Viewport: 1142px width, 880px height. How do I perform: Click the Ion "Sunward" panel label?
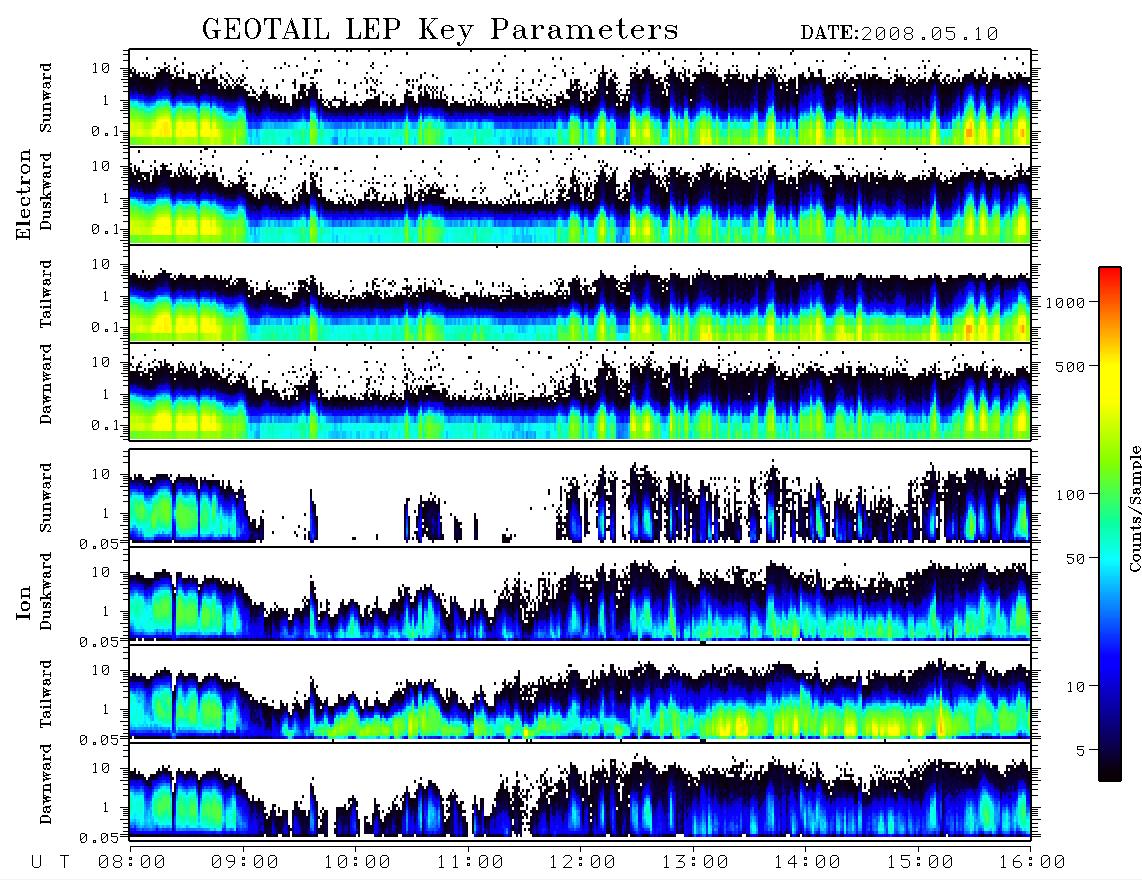46,497
